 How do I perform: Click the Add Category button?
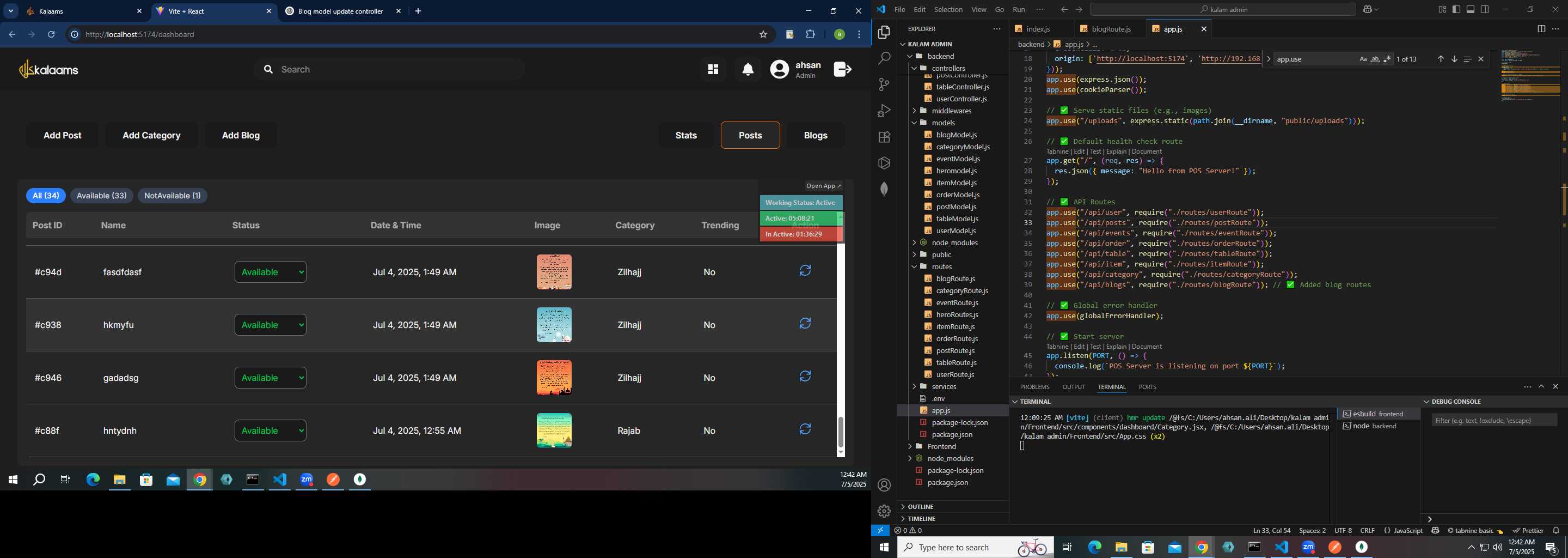click(x=151, y=135)
